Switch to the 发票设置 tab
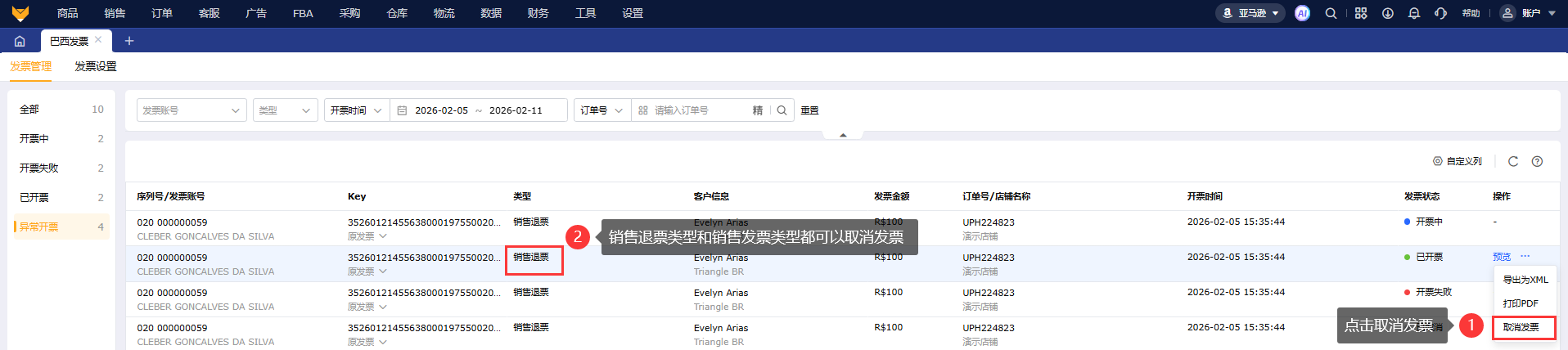 point(96,66)
